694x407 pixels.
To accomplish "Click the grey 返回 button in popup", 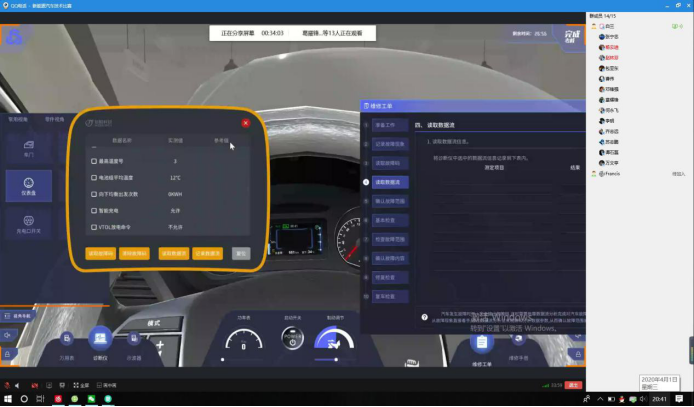I will coord(240,254).
